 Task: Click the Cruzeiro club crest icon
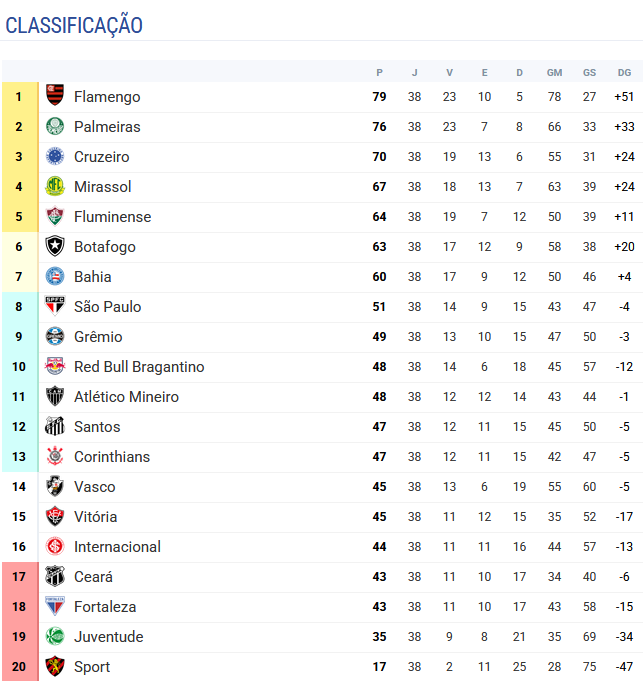pos(55,157)
